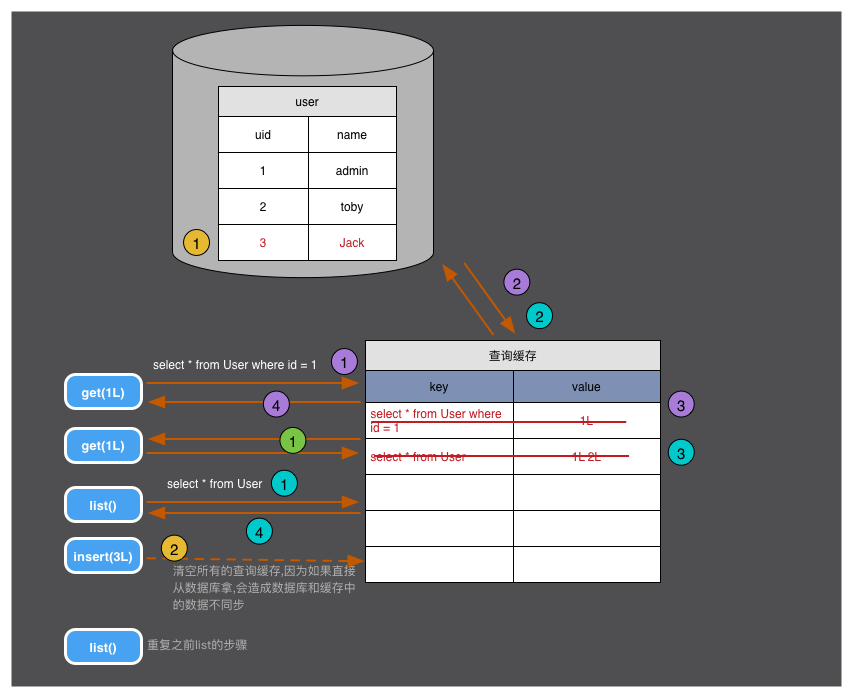Viewport: 853px width, 697px height.
Task: Select the "admin" cell in user table
Action: point(352,171)
